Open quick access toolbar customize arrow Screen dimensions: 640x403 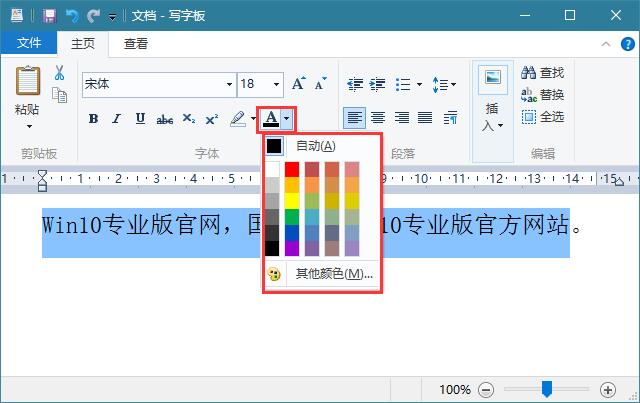[112, 17]
